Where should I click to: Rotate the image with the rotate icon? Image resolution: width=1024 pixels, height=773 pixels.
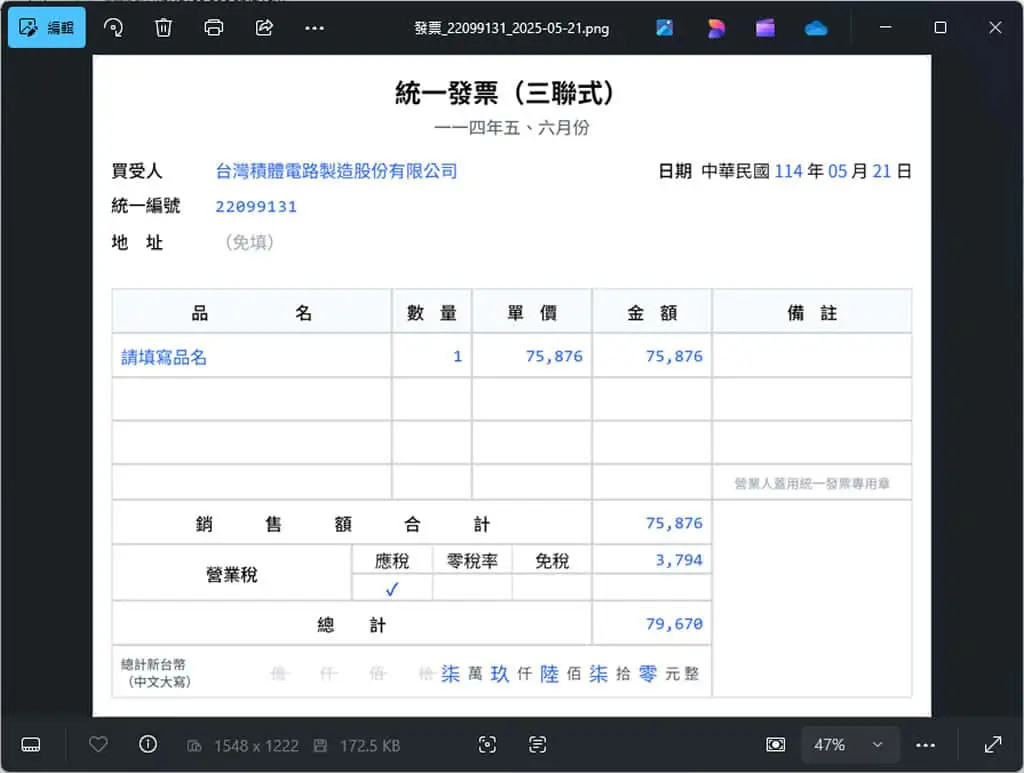click(113, 27)
